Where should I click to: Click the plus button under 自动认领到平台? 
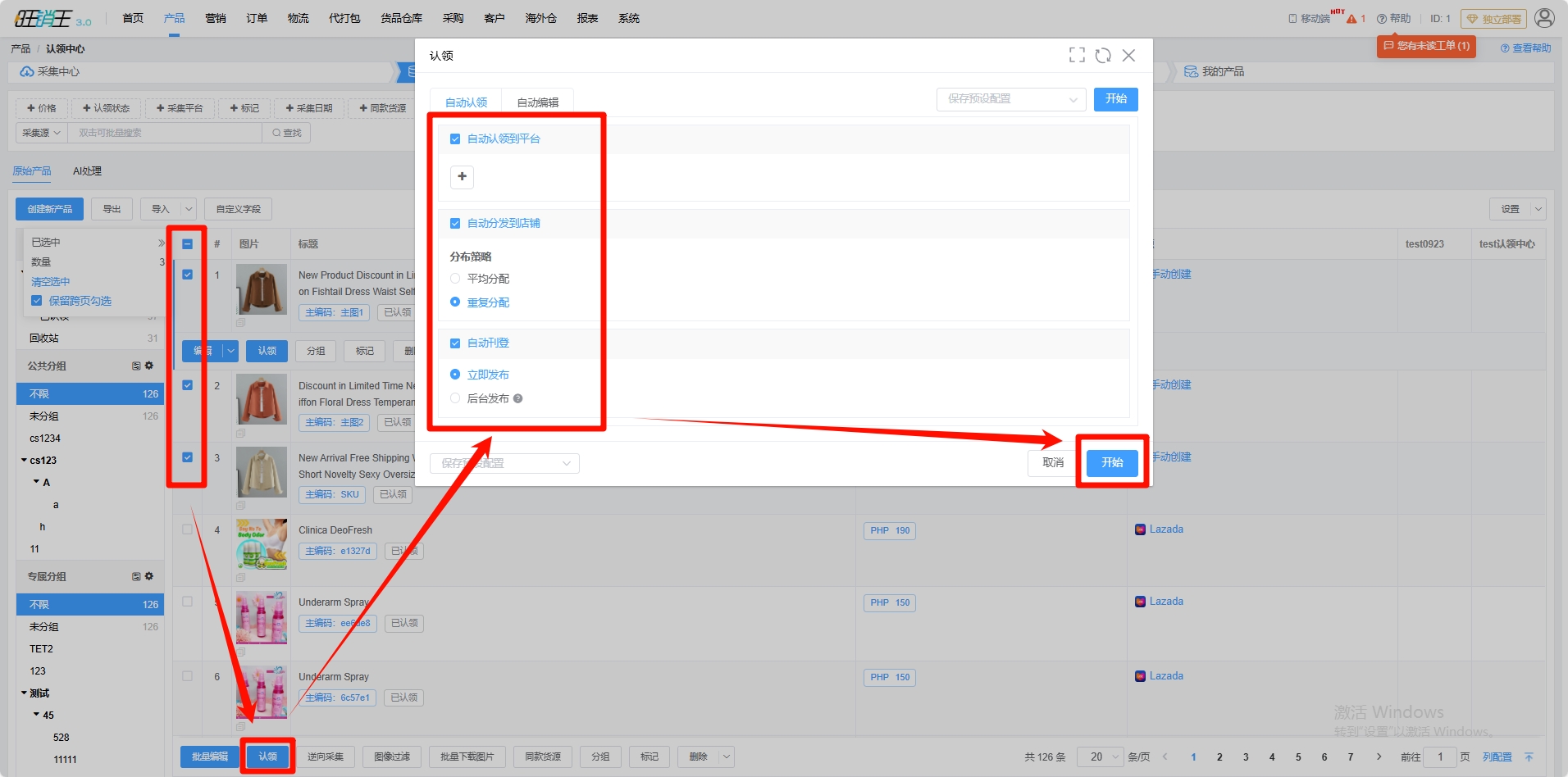(462, 176)
